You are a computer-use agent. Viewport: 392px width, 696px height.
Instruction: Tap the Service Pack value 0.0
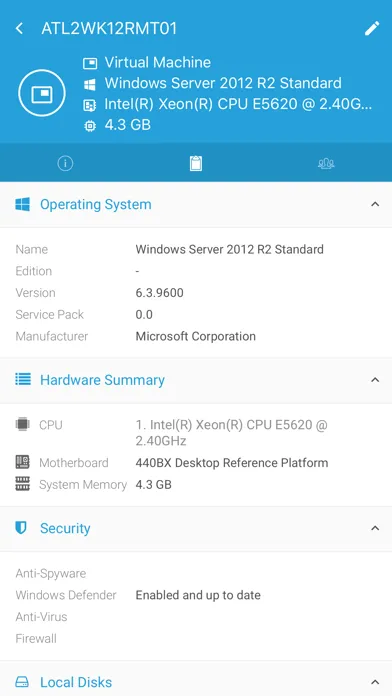click(x=144, y=315)
